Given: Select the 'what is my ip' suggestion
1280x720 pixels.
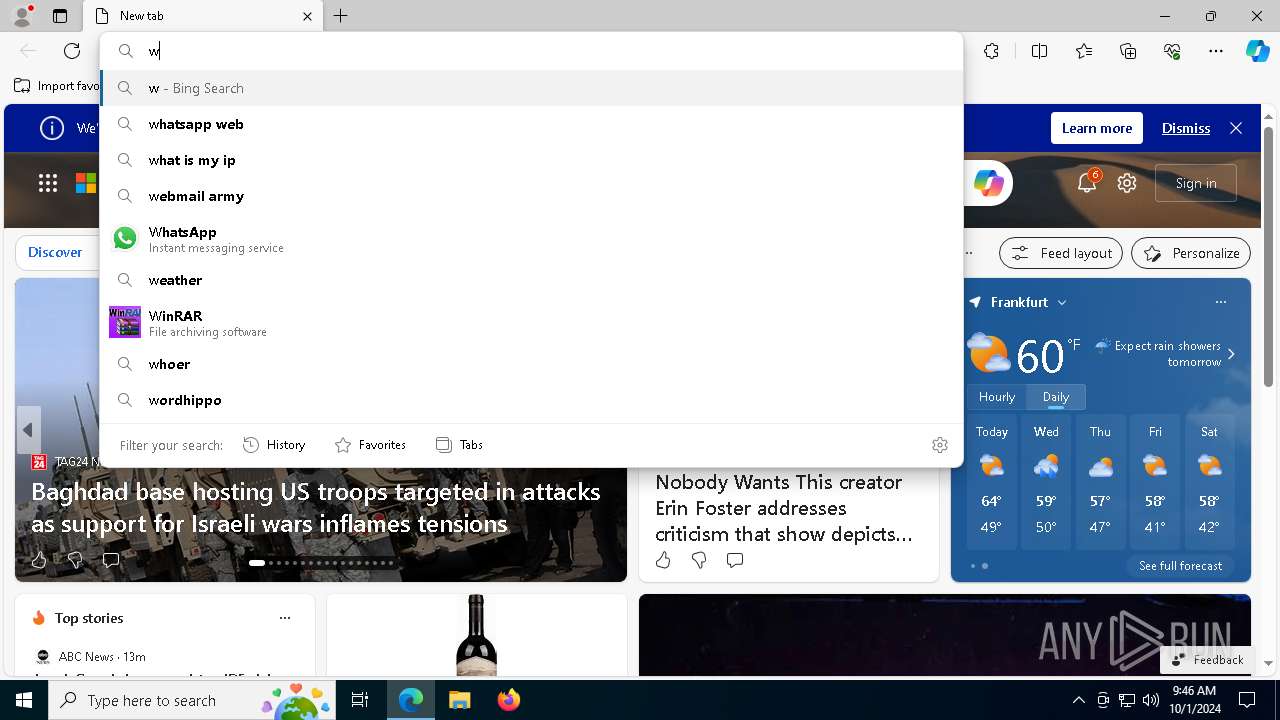Looking at the screenshot, I should pyautogui.click(x=531, y=160).
